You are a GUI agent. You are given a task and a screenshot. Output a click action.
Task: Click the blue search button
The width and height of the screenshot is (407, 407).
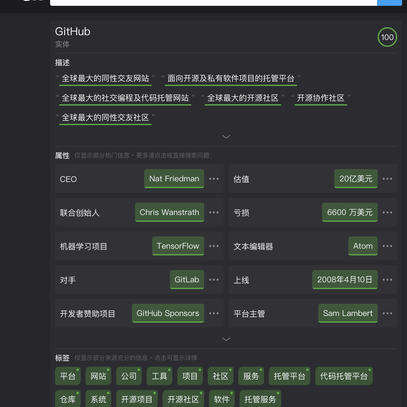pyautogui.click(x=389, y=3)
